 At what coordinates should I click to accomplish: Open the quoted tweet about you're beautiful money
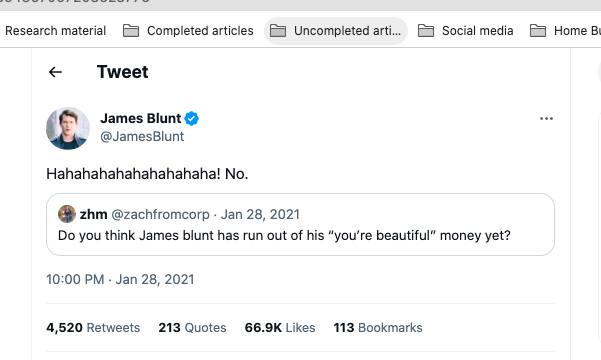300,225
